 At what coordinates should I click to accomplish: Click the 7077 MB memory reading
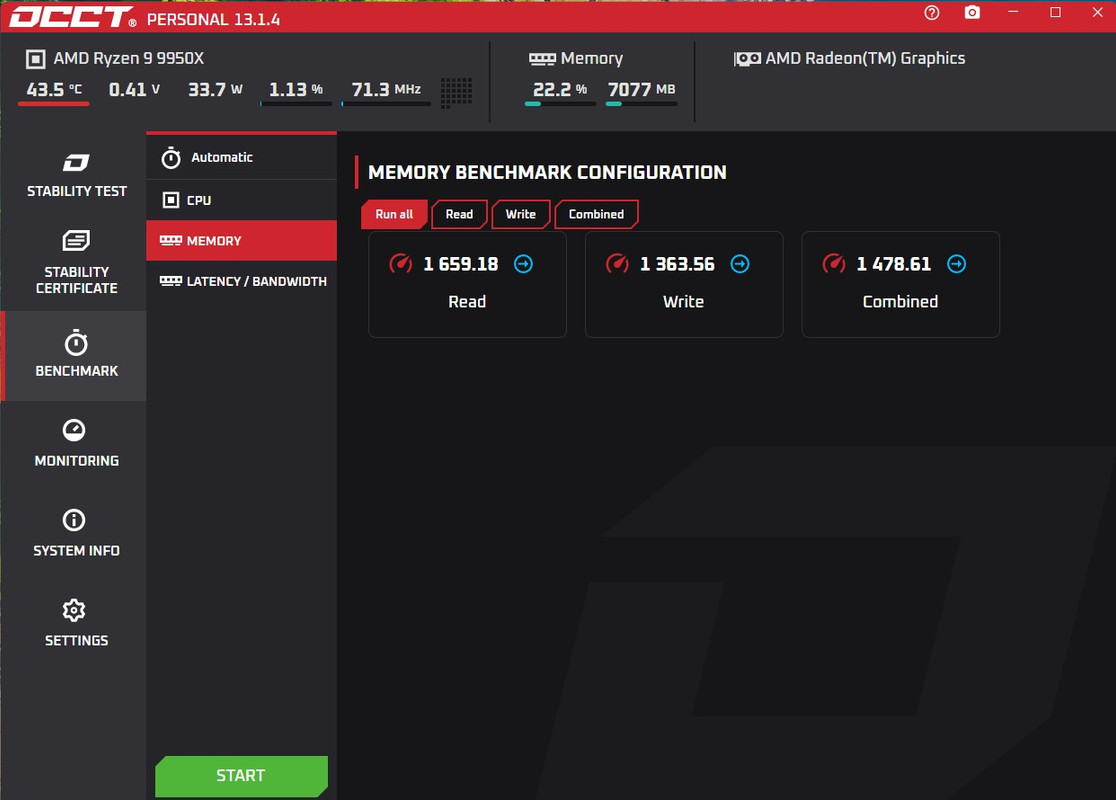point(641,90)
